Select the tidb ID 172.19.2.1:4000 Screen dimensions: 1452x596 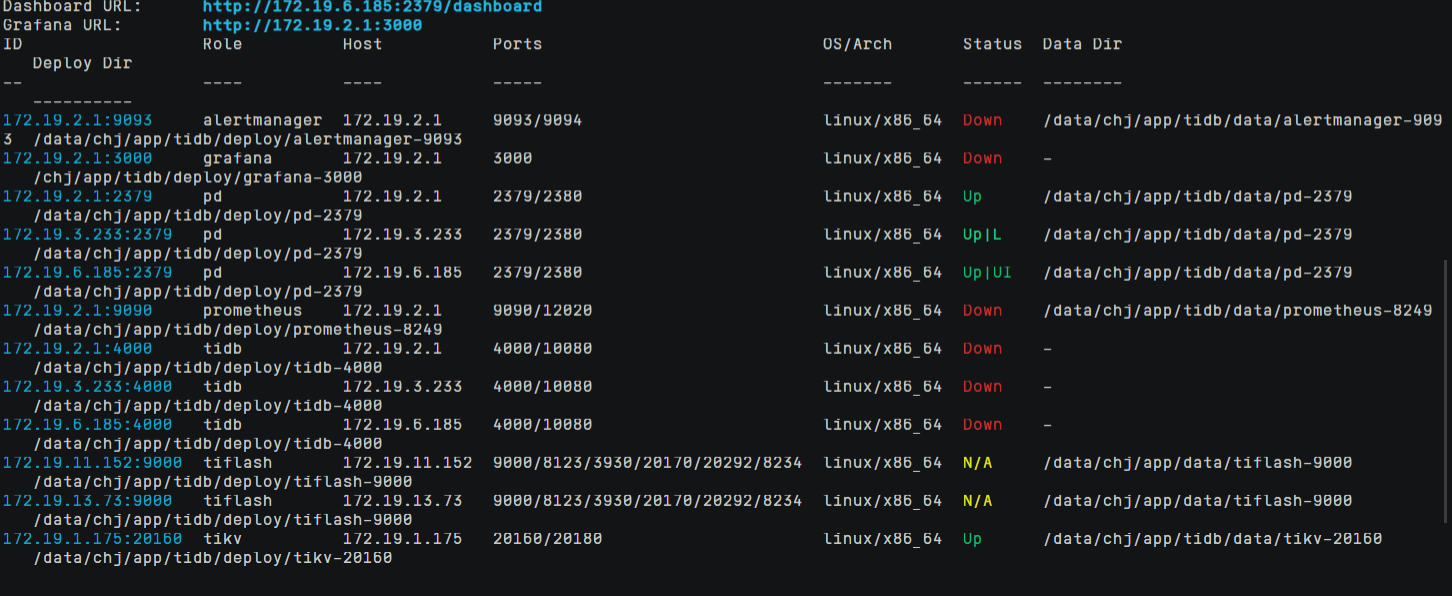click(77, 348)
